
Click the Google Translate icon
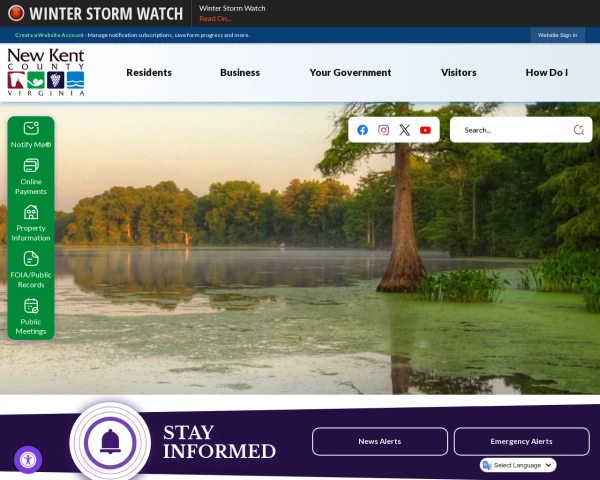pos(486,465)
